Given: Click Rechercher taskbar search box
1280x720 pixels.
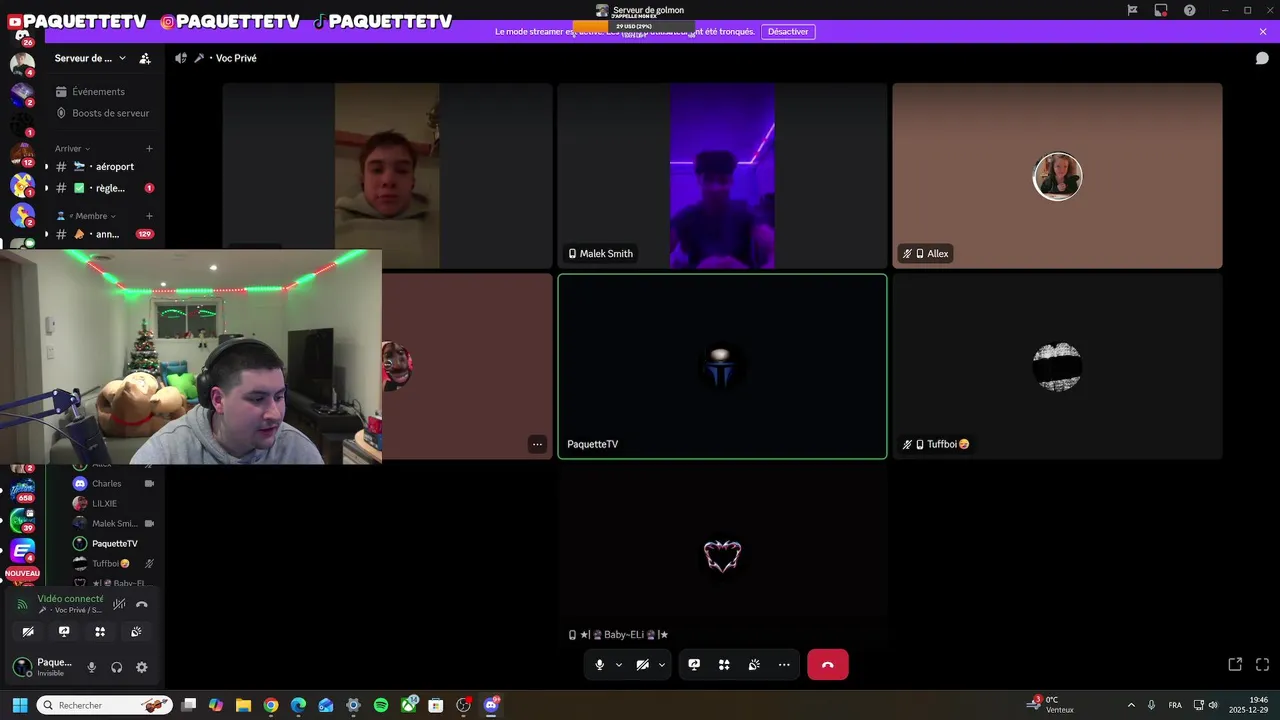Looking at the screenshot, I should (104, 705).
